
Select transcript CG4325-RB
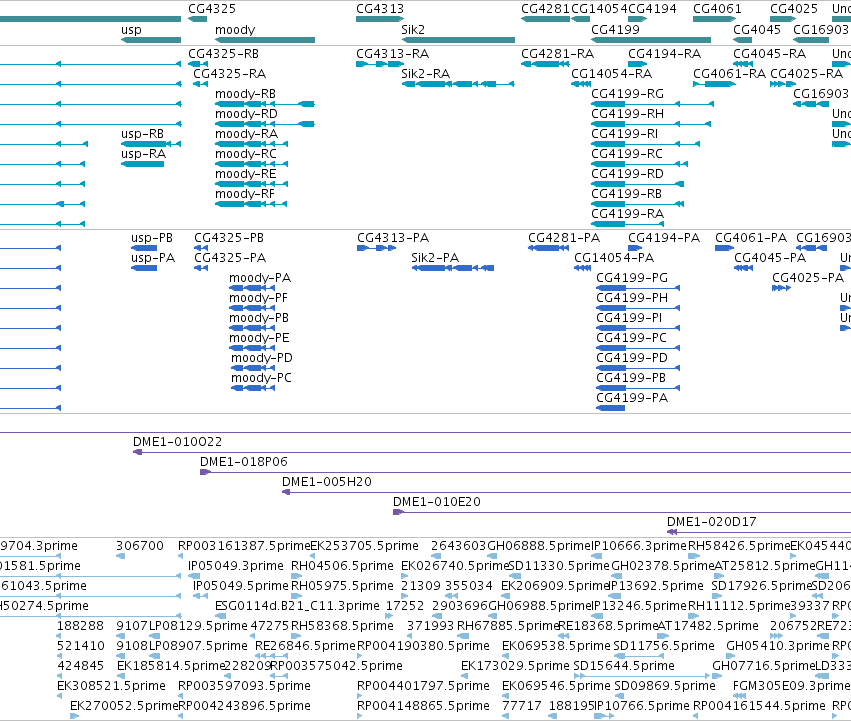coord(224,54)
